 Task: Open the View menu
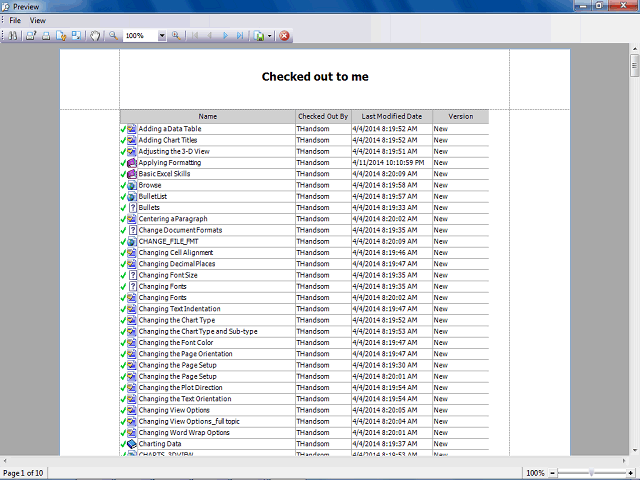pos(38,20)
